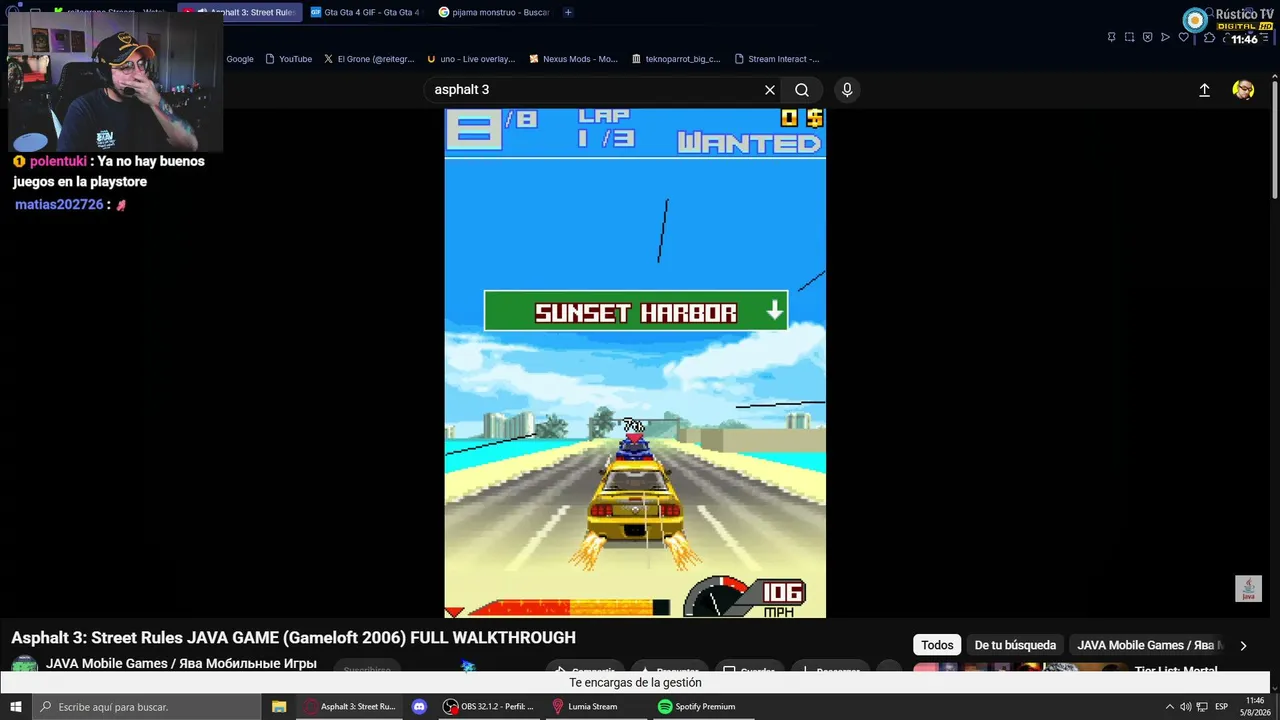Image resolution: width=1280 pixels, height=720 pixels.
Task: Take a snapshot with the dashed-square icon
Action: 1129,37
